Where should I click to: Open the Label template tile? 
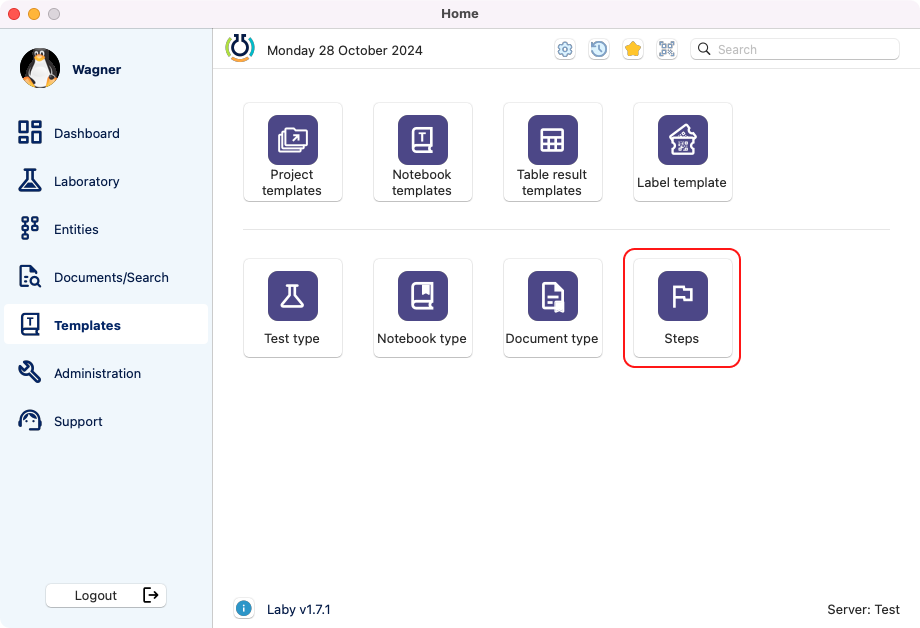point(682,152)
